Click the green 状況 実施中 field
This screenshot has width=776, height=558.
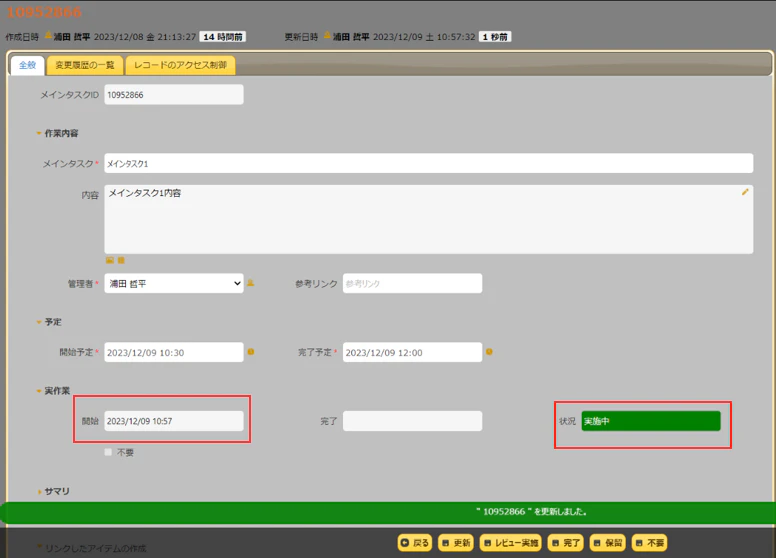pyautogui.click(x=651, y=421)
